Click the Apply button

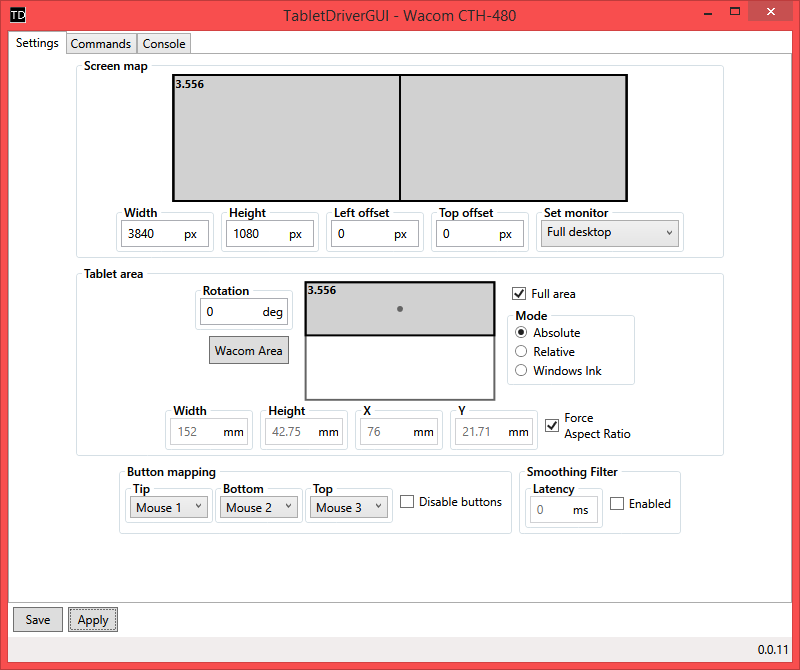point(93,619)
